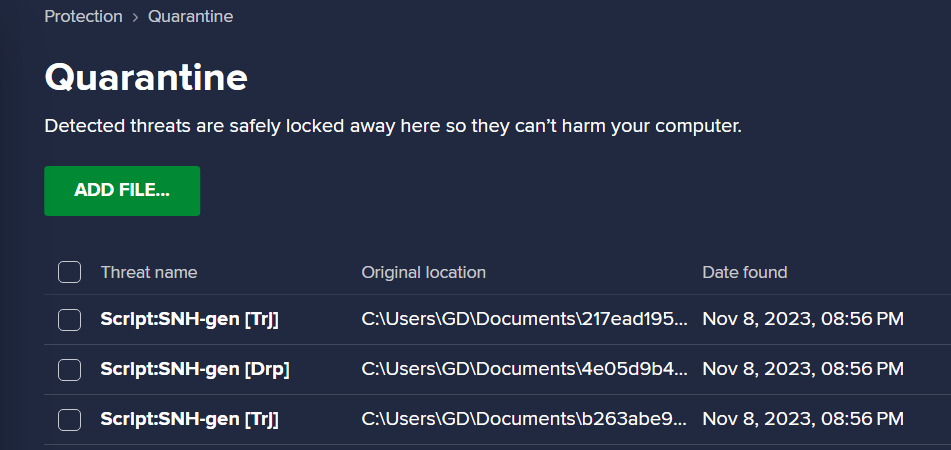Tick the select-all checkbox in the table header
Image resolution: width=951 pixels, height=450 pixels.
click(69, 272)
